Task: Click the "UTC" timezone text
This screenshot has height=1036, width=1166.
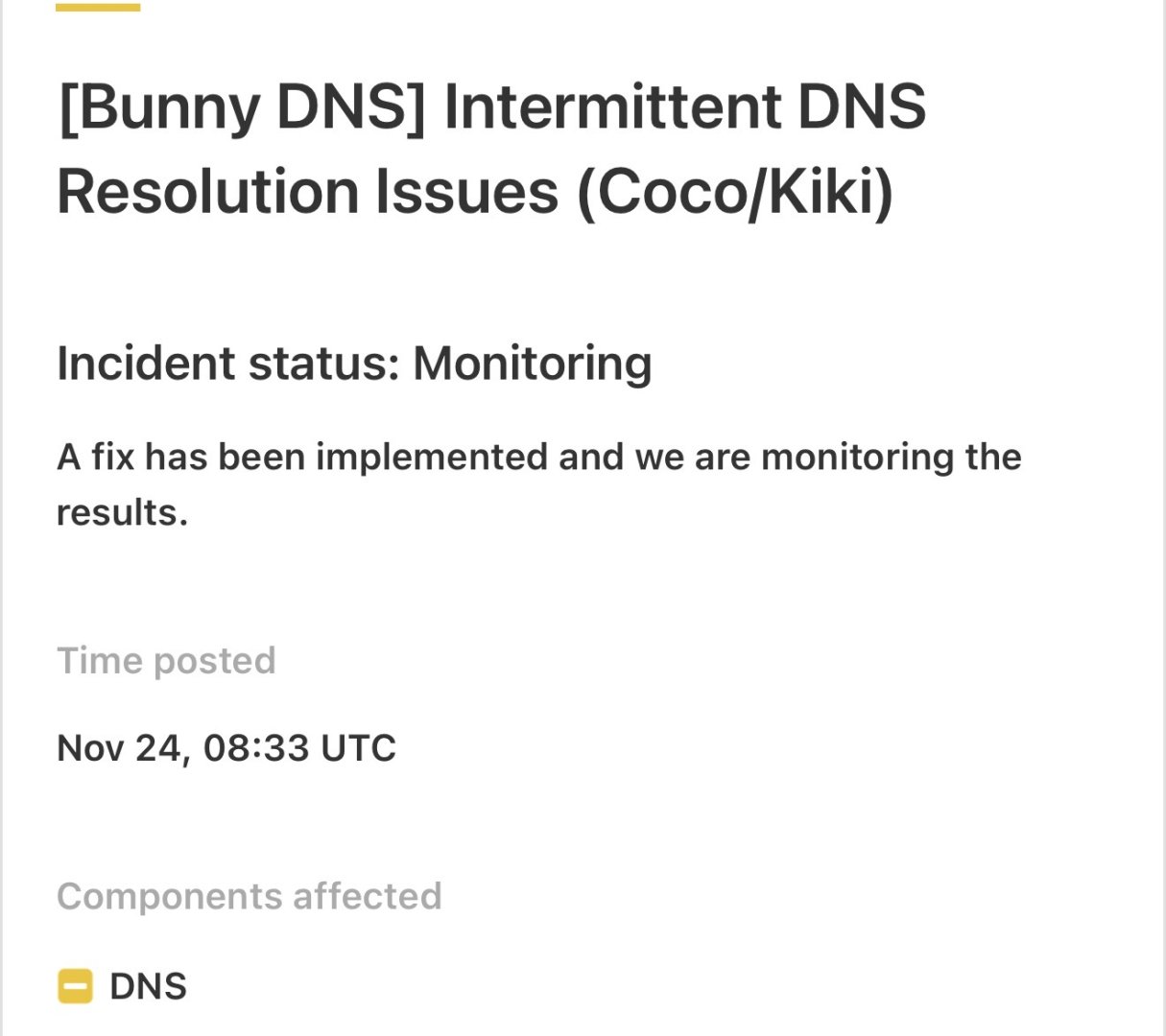Action: tap(358, 748)
